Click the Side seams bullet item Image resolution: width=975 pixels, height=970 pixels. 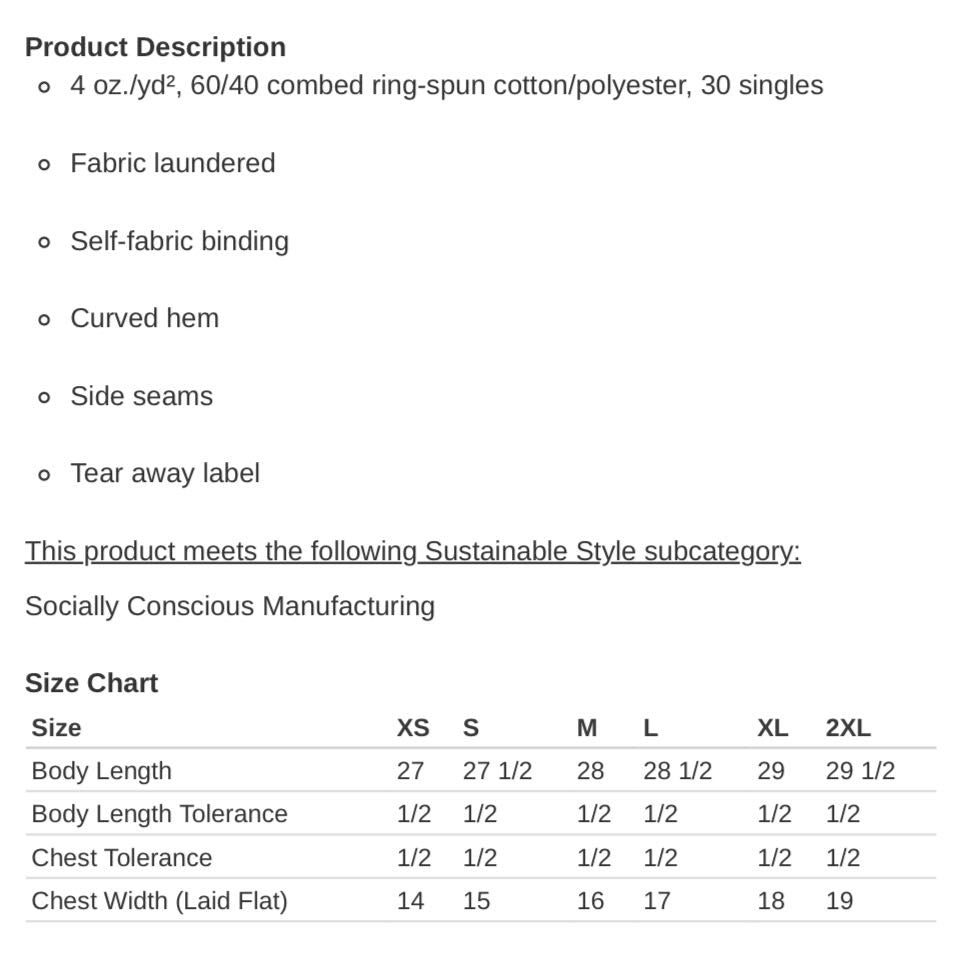(x=141, y=396)
